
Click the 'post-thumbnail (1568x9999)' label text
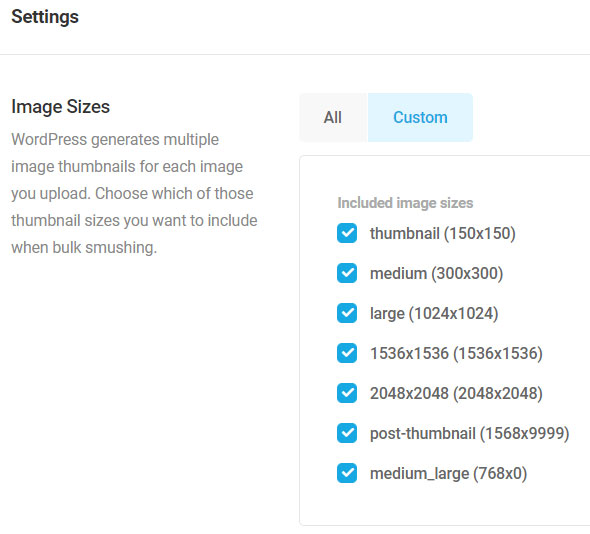tap(470, 434)
